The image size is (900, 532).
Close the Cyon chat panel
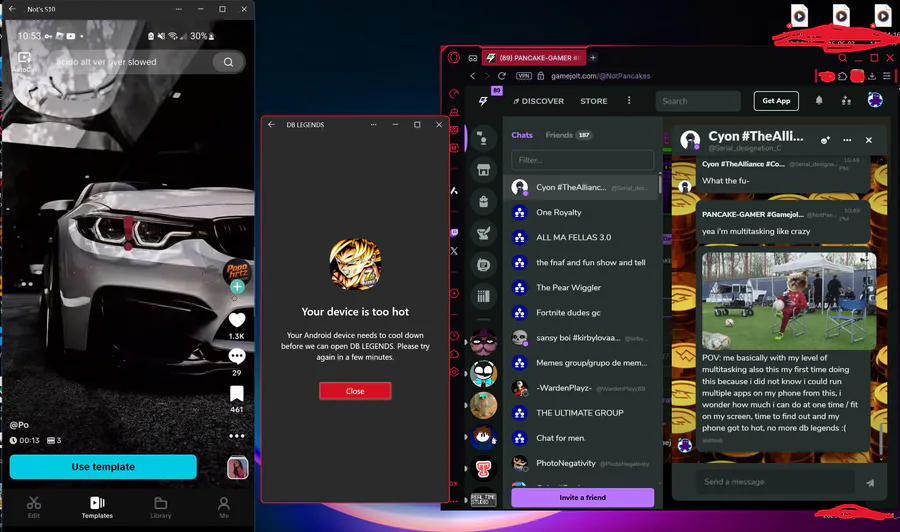tap(868, 140)
